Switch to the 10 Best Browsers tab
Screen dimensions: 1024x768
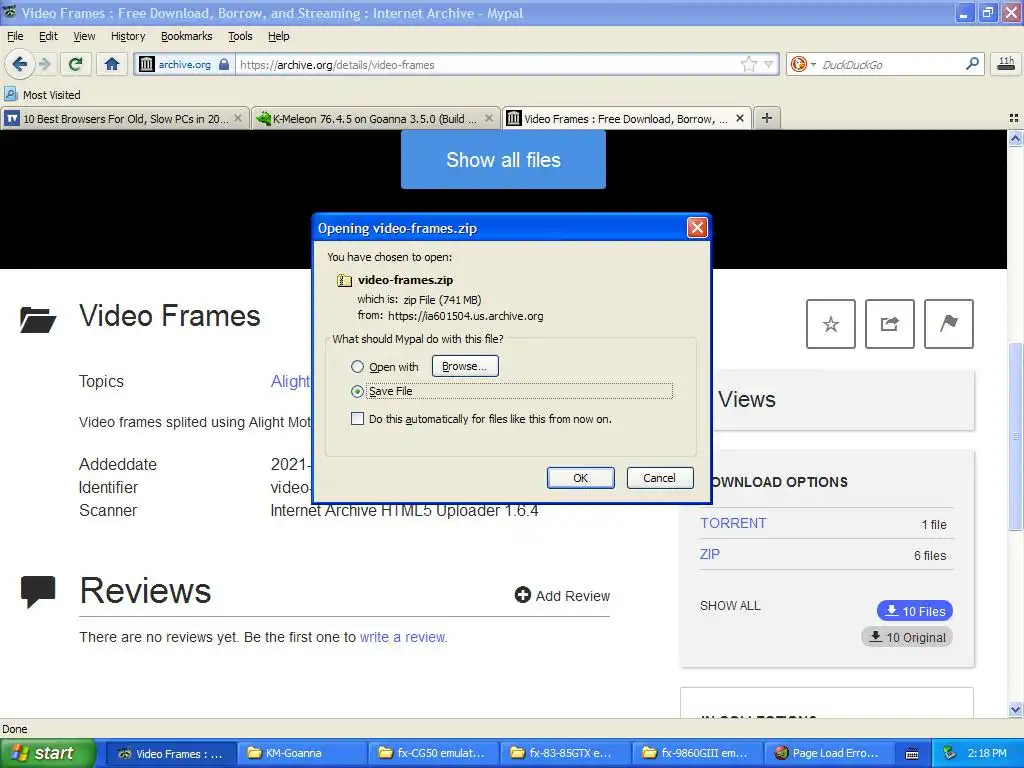pos(125,118)
